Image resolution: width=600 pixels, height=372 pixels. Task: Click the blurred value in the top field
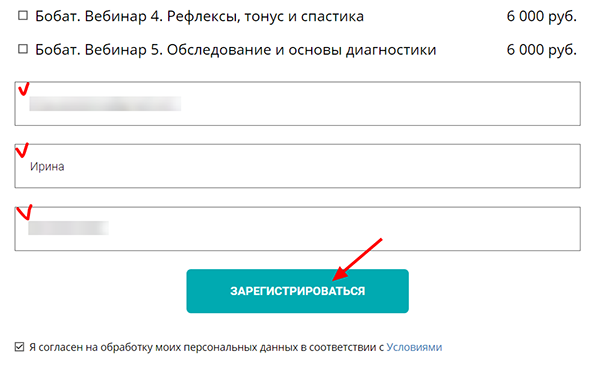[x=105, y=104]
